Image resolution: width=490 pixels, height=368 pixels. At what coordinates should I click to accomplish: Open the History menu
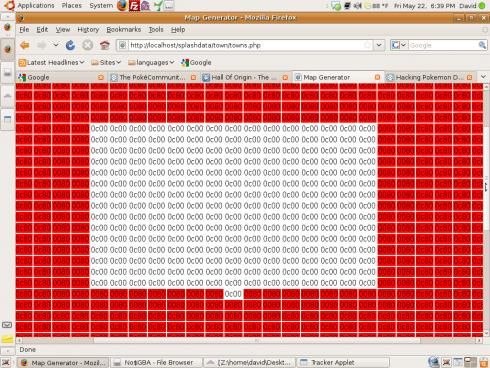click(x=88, y=30)
